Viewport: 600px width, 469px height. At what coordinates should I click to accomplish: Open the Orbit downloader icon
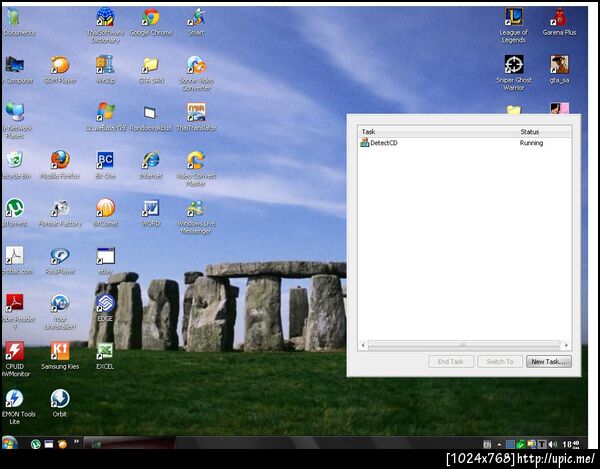pyautogui.click(x=60, y=403)
